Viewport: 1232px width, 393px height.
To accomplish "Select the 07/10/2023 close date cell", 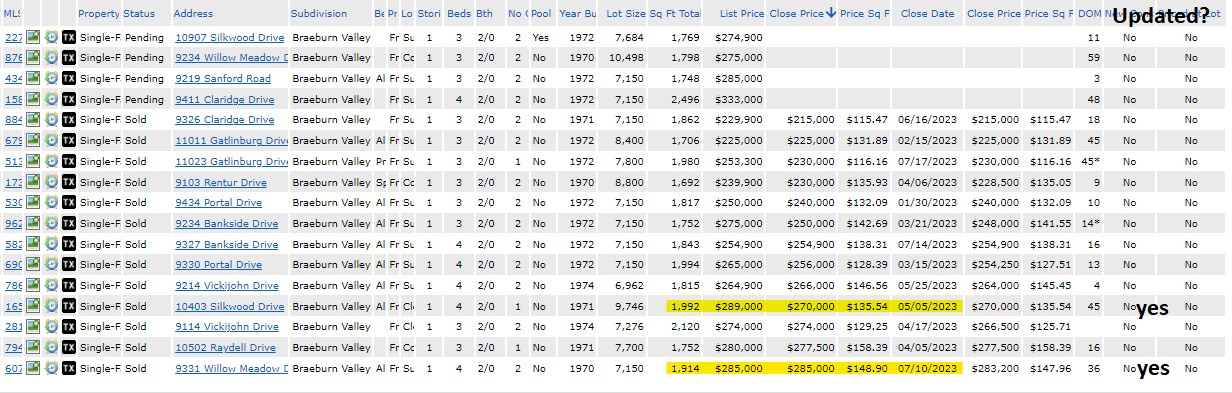I will click(928, 369).
